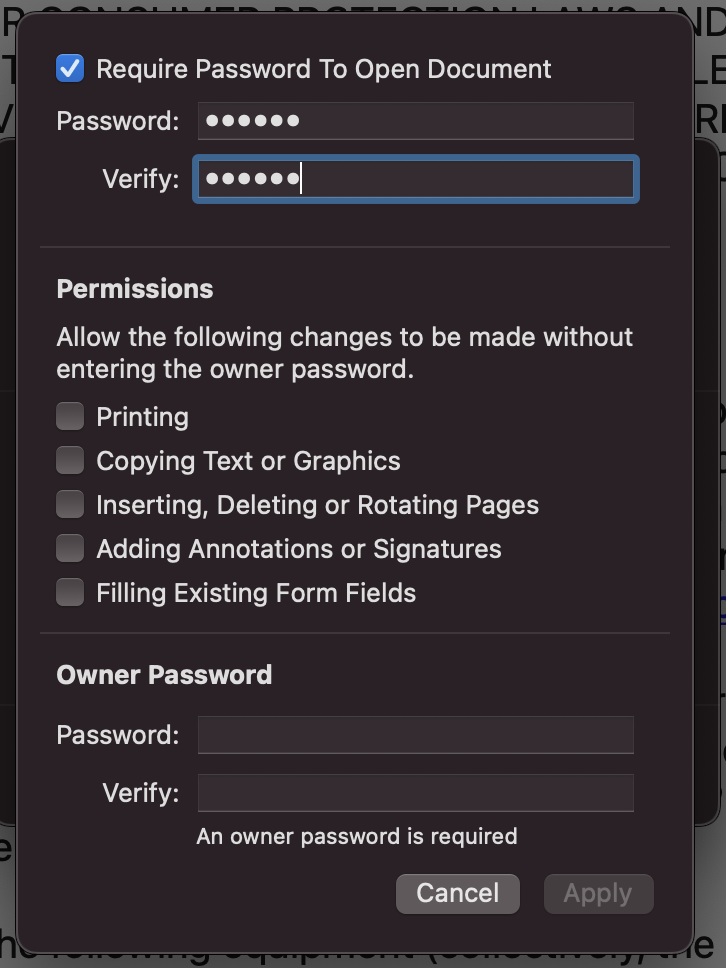Click the Copying Text or Graphics label
This screenshot has width=726, height=968.
(248, 461)
